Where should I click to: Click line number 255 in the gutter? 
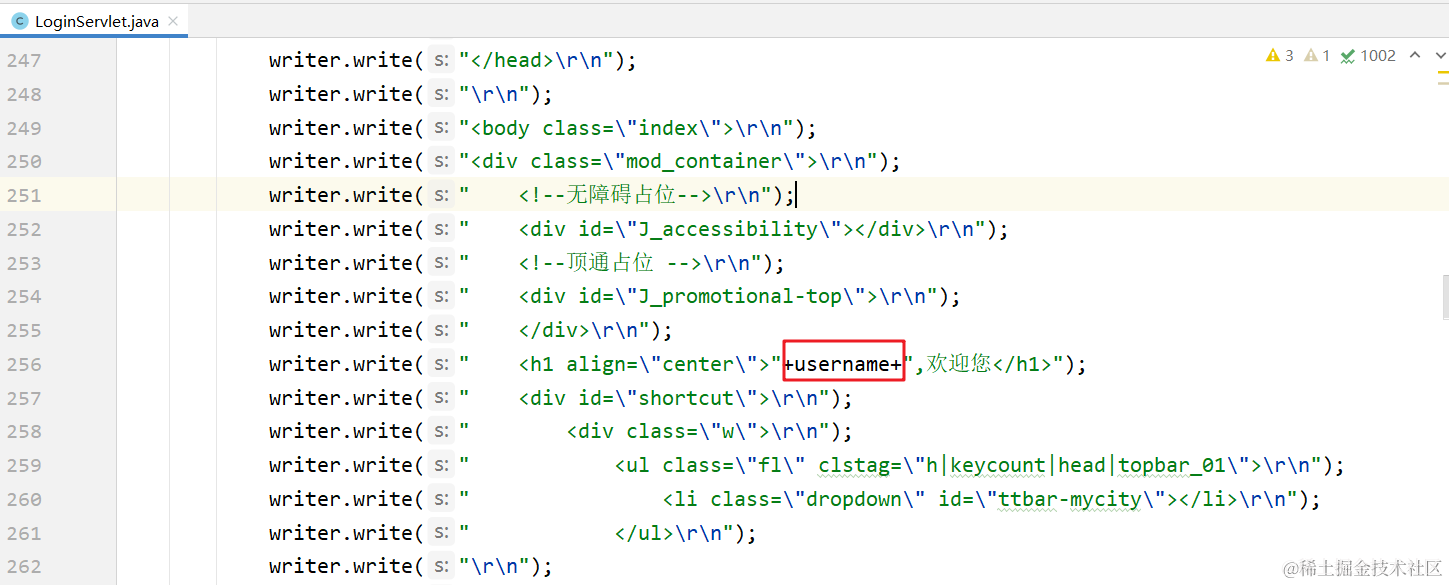pyautogui.click(x=24, y=331)
